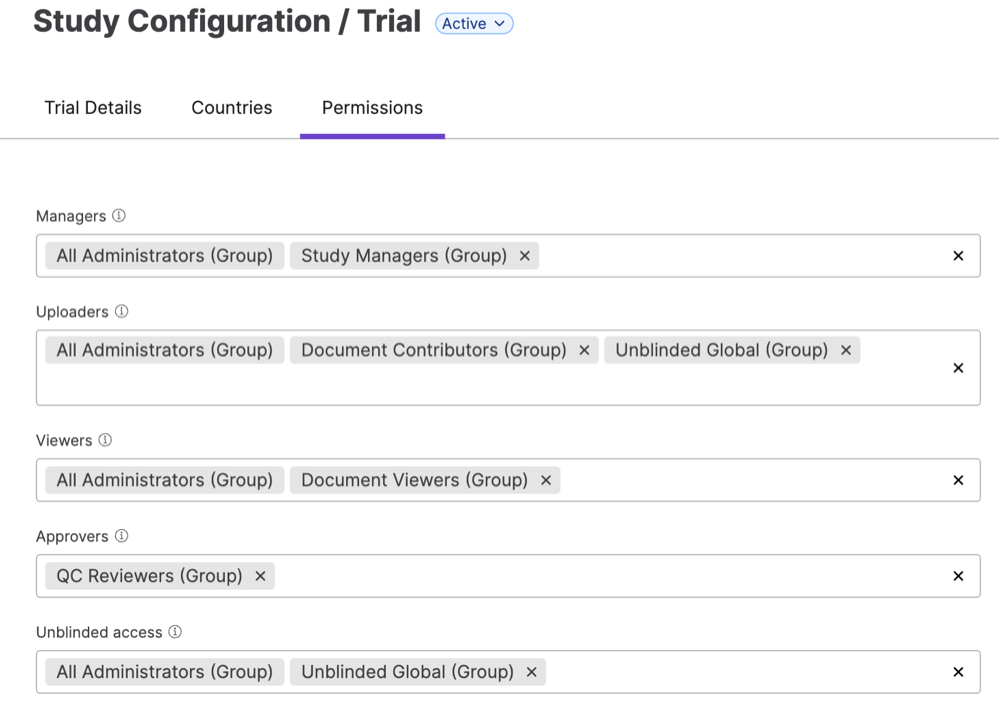Click the Unblinded access info icon

tap(175, 632)
